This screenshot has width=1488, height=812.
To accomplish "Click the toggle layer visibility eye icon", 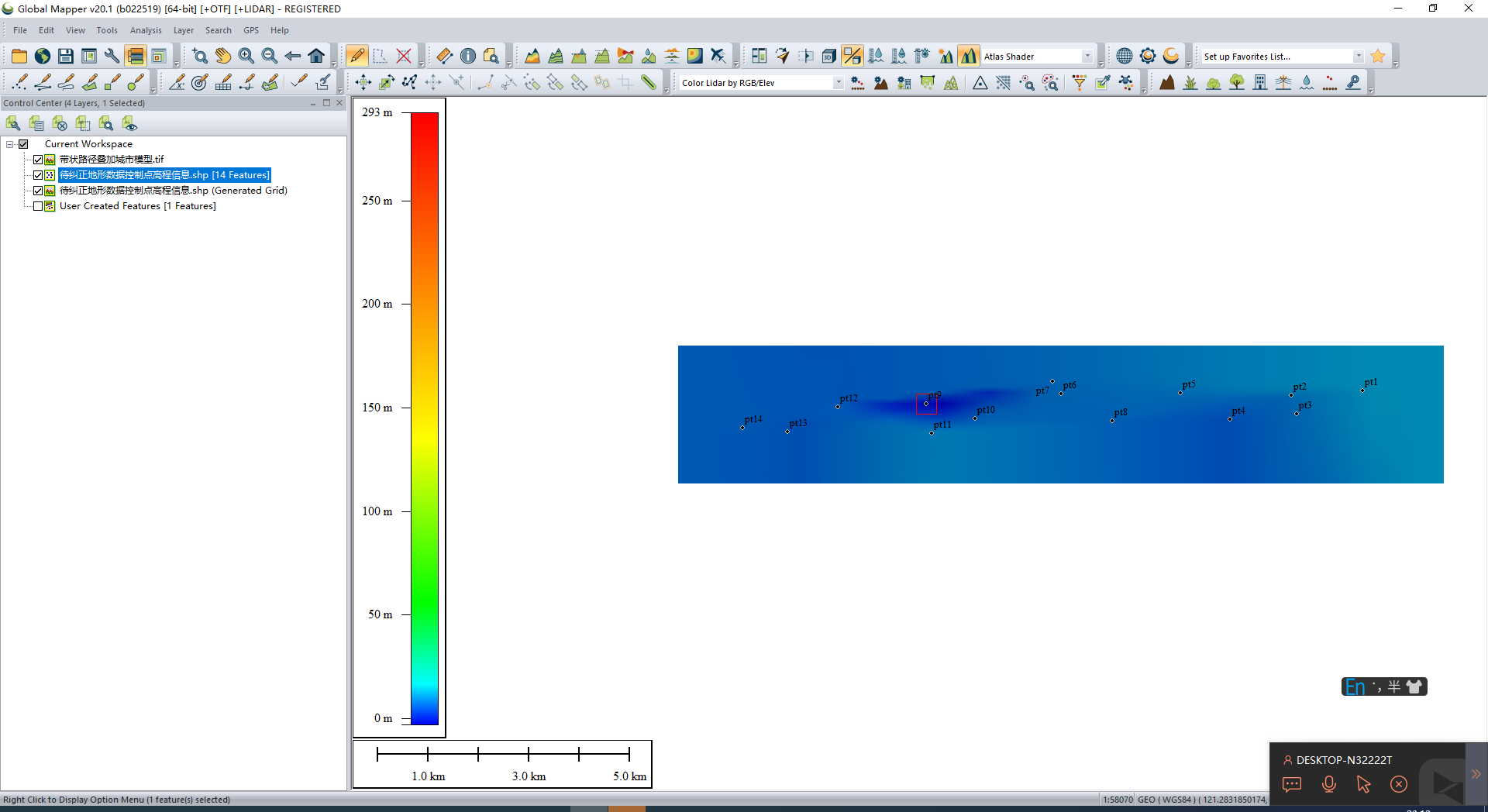I will point(129,123).
